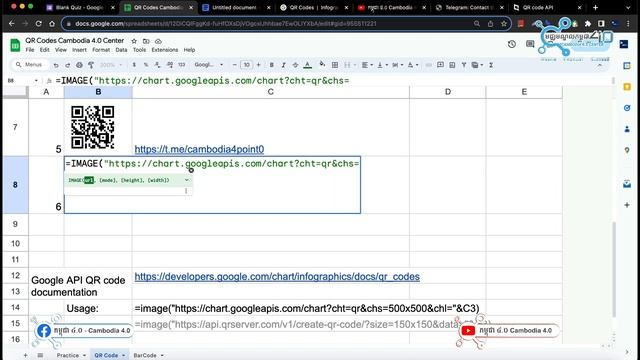Screen dimensions: 640x360
Task: Switch to the Untitled document browser tab
Action: 236,7
